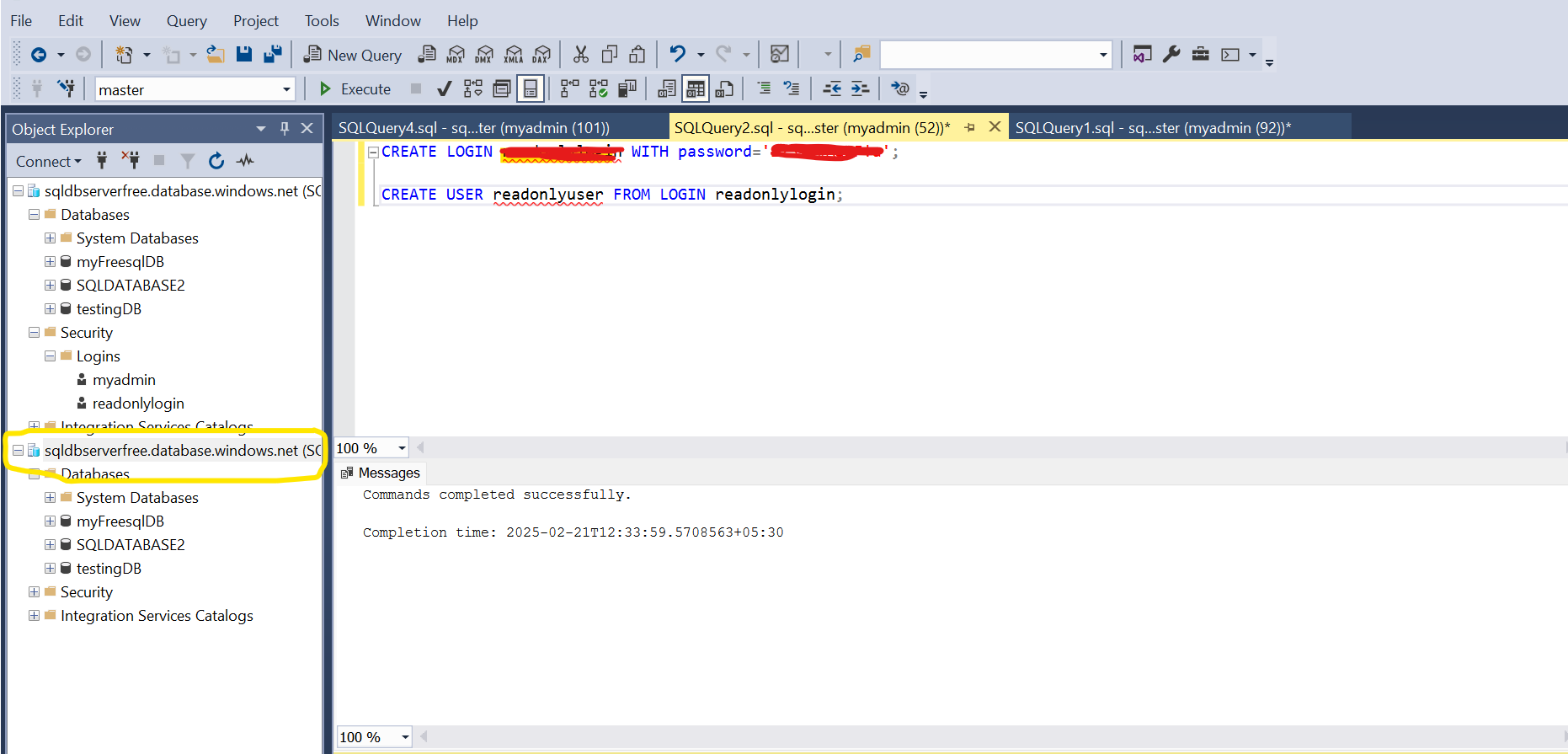Click the Navigate Backward arrow icon
Viewport: 1568px width, 754px height.
[x=39, y=55]
